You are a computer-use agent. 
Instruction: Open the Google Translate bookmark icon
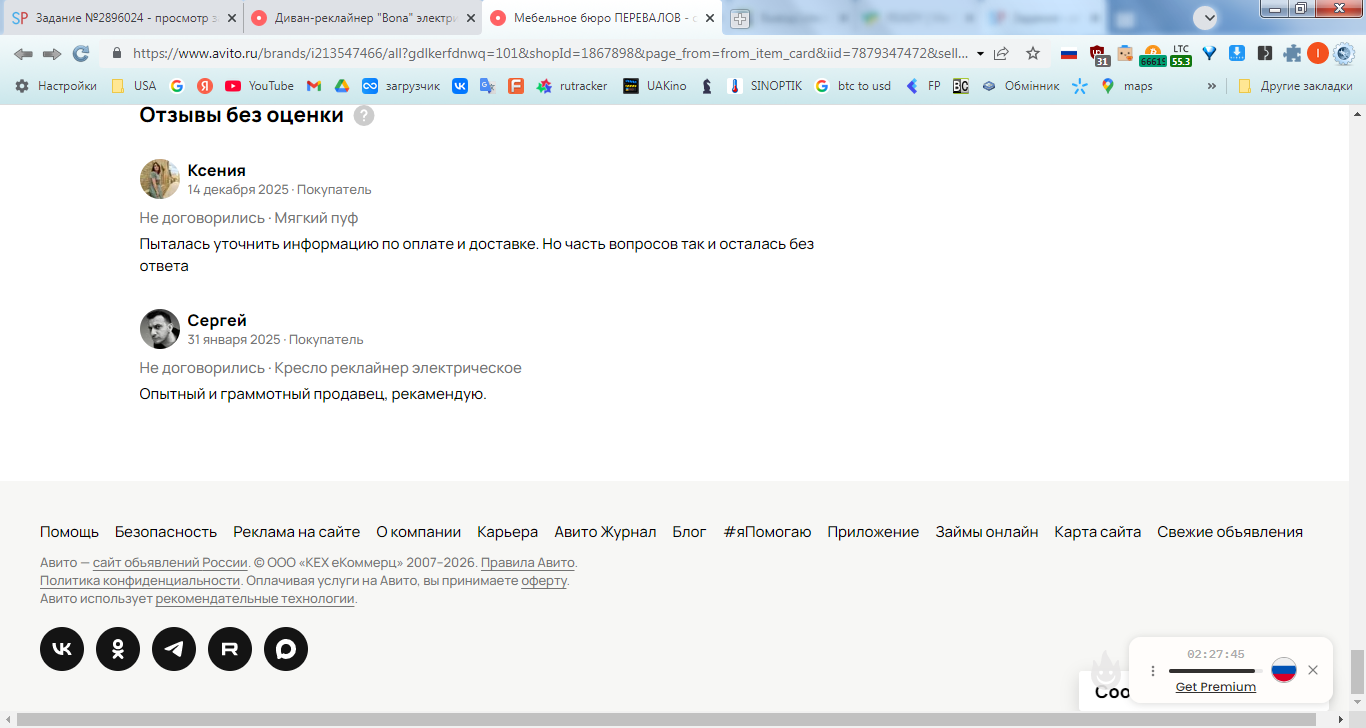tap(487, 86)
